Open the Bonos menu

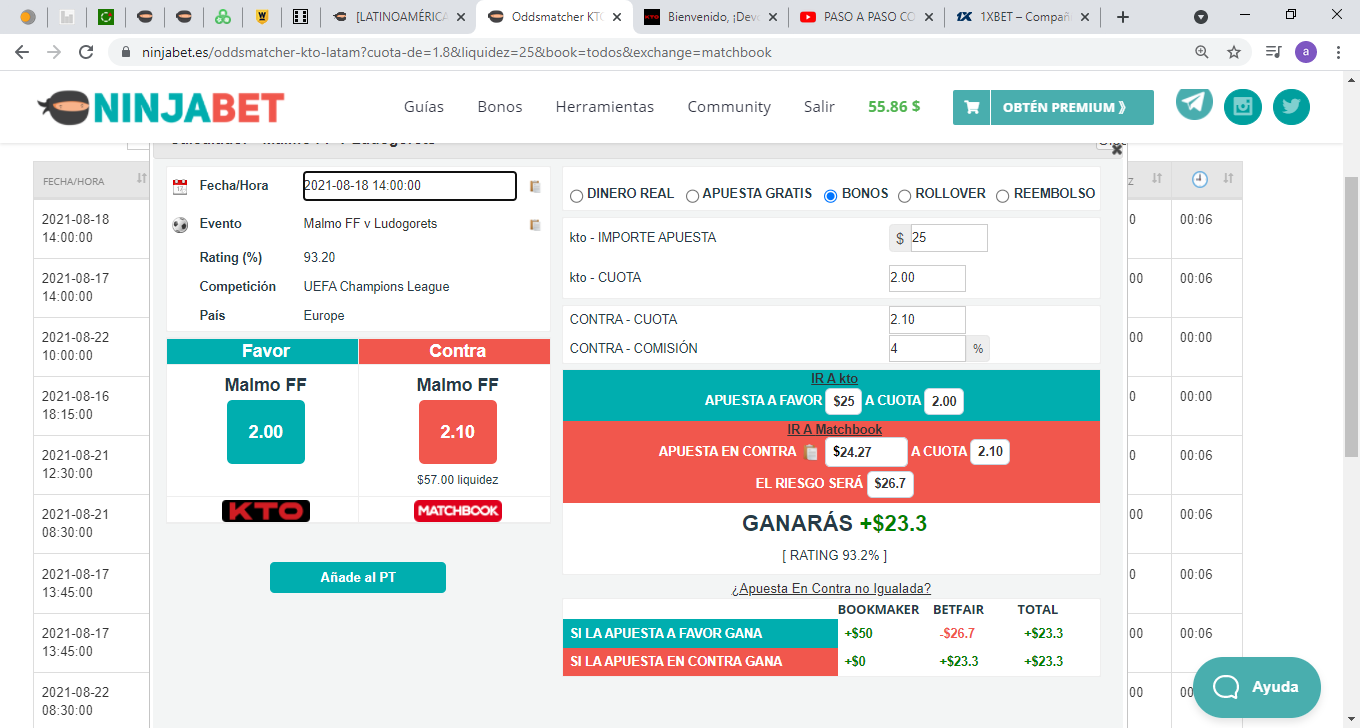[500, 107]
